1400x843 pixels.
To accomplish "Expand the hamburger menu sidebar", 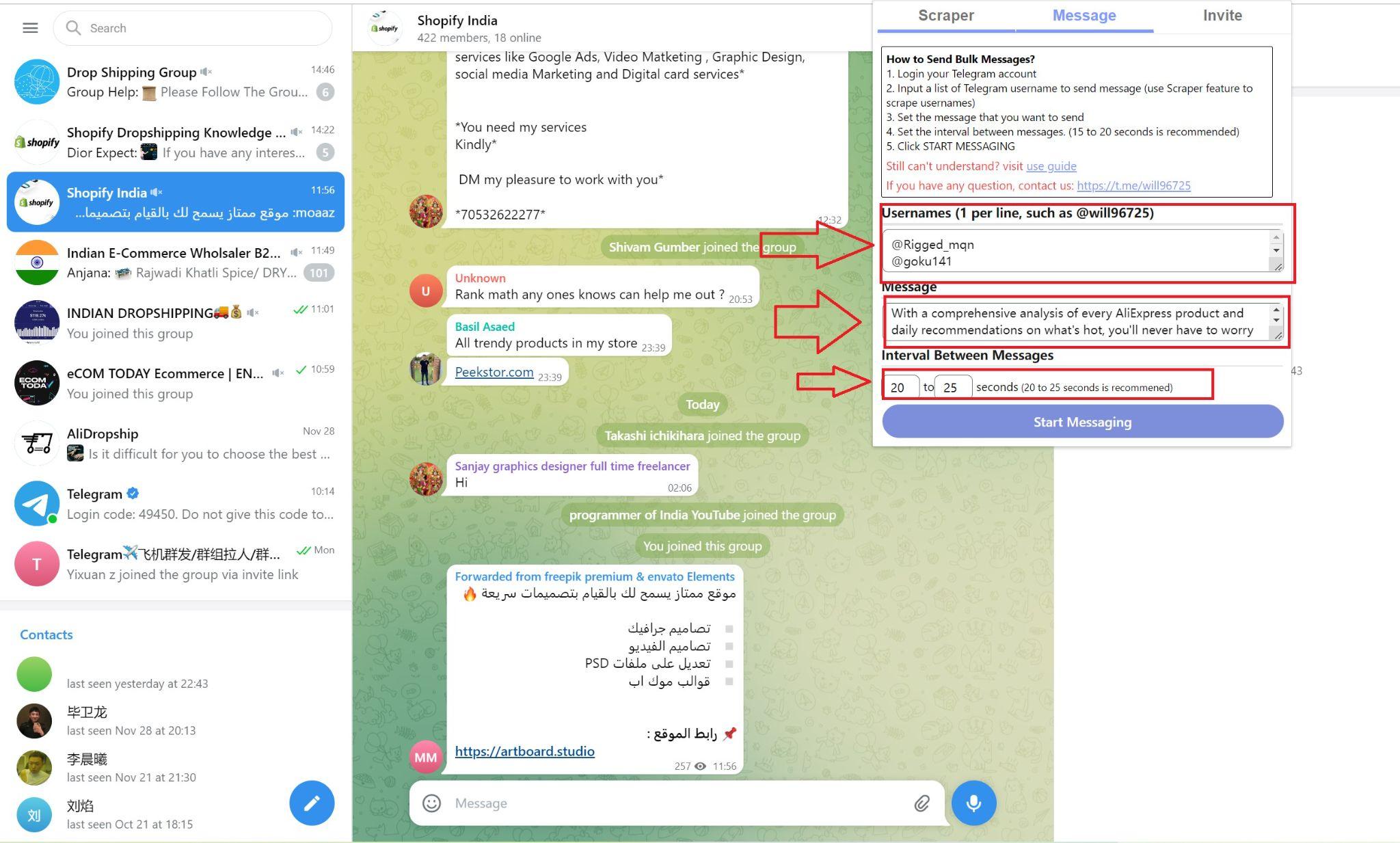I will tap(30, 28).
